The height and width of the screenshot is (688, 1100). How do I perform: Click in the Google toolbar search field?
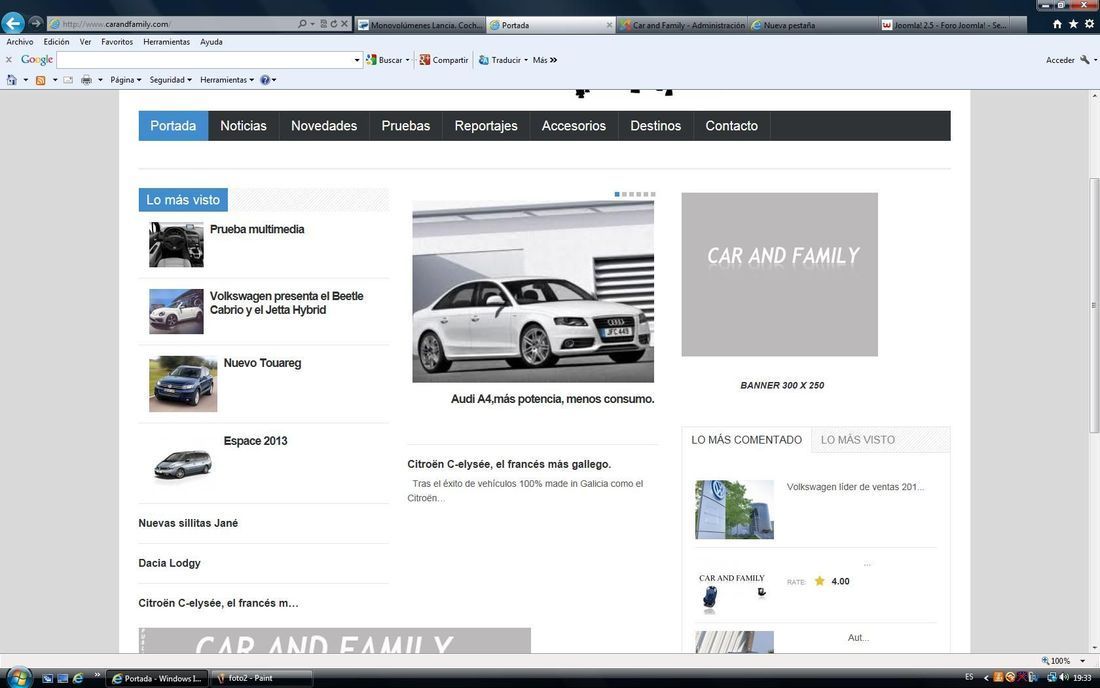coord(204,60)
